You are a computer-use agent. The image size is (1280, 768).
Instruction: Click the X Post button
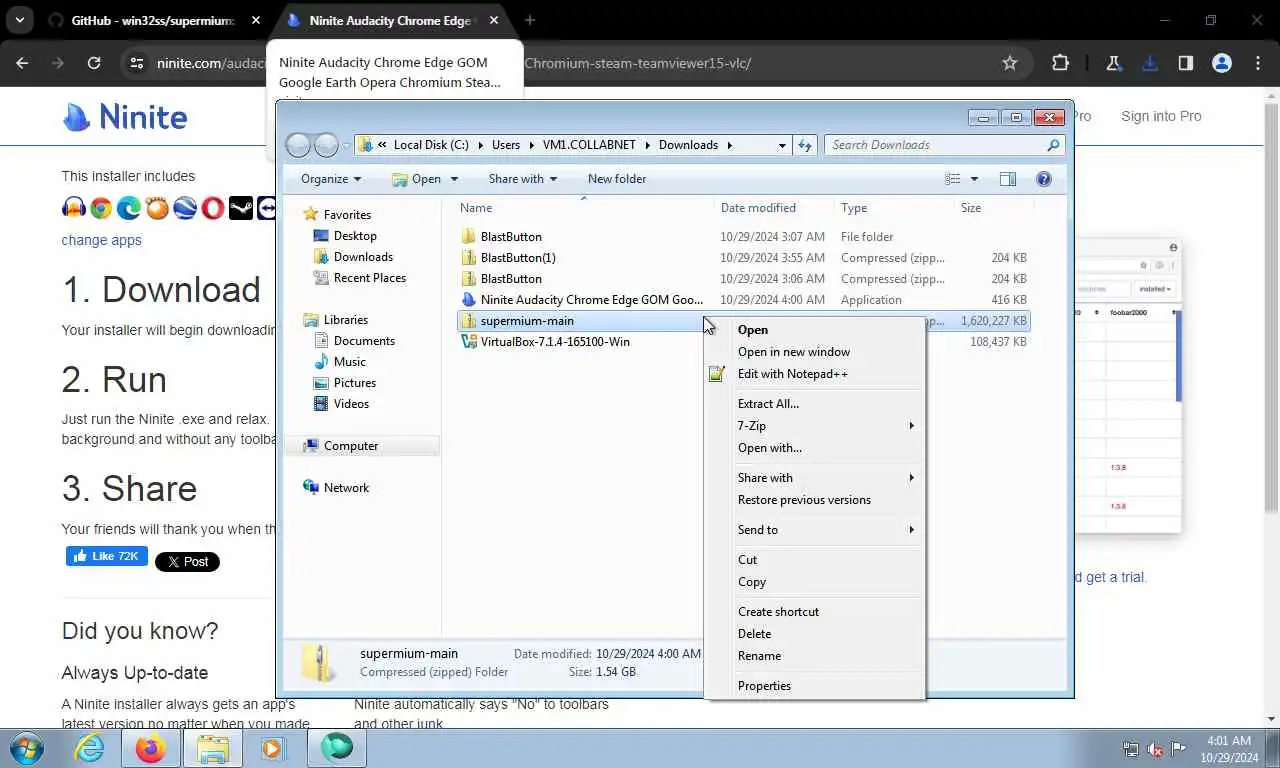187,562
